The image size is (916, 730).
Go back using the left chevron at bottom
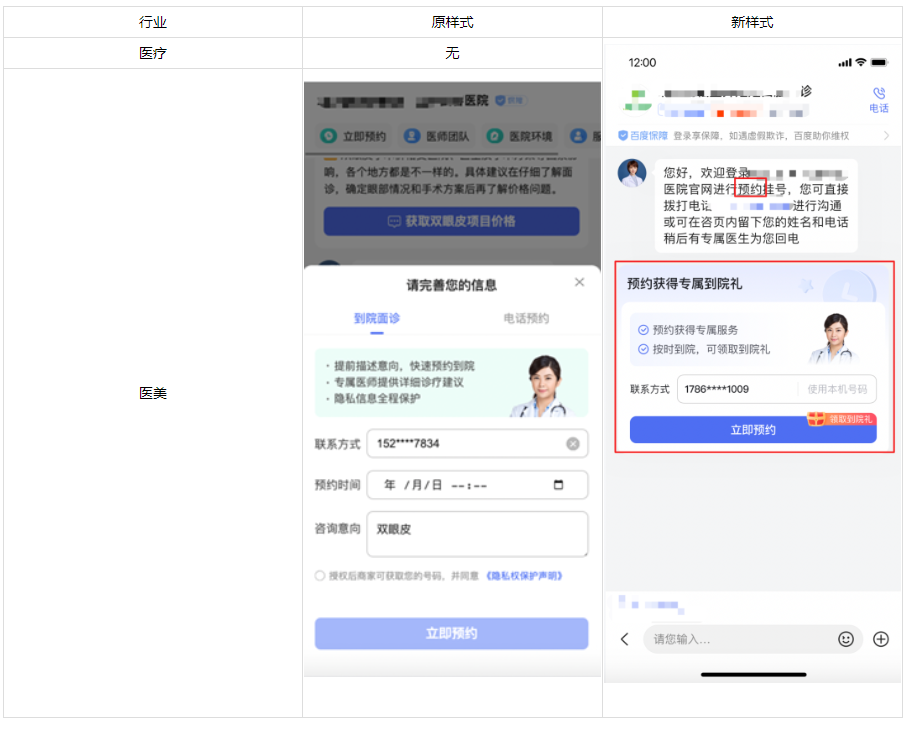point(625,639)
